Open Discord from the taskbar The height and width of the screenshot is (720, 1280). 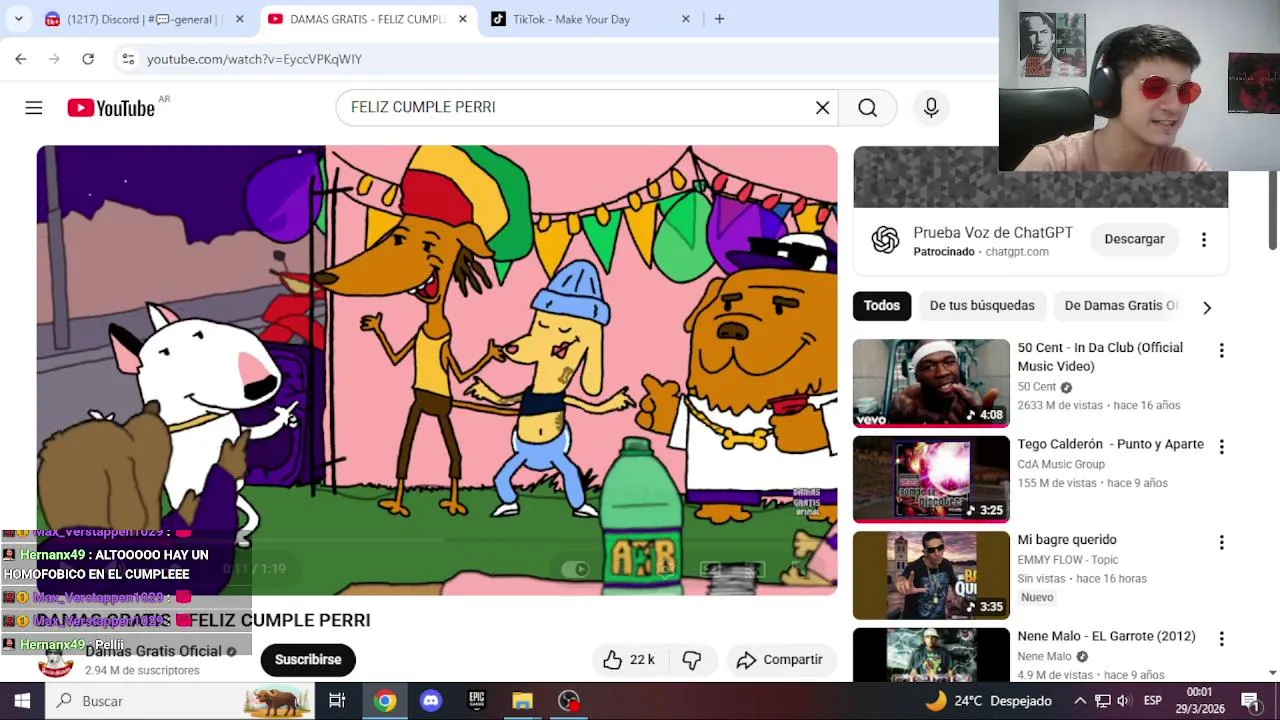[431, 701]
